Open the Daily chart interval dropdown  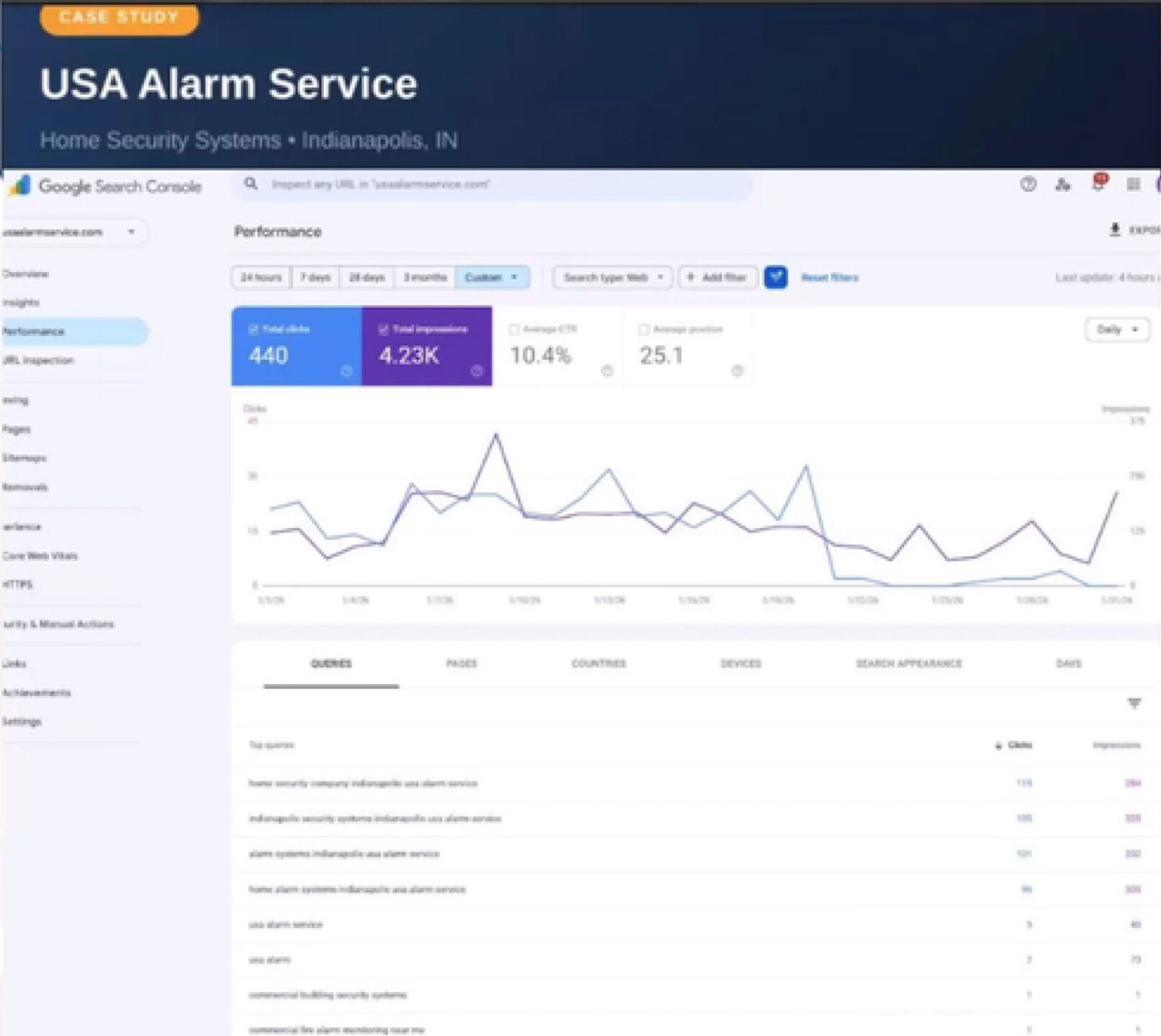pyautogui.click(x=1116, y=330)
